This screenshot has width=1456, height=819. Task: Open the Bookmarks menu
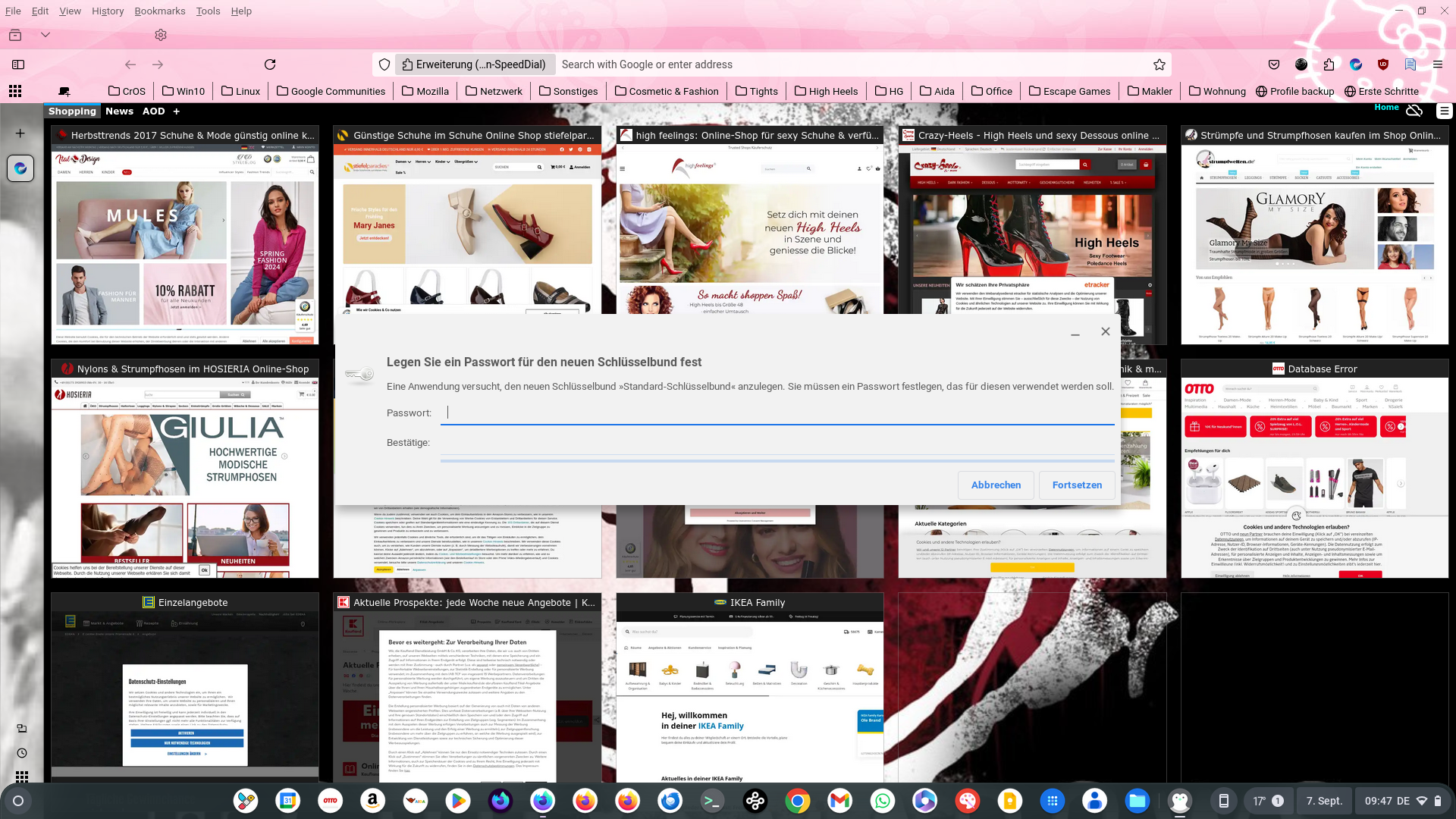click(159, 11)
